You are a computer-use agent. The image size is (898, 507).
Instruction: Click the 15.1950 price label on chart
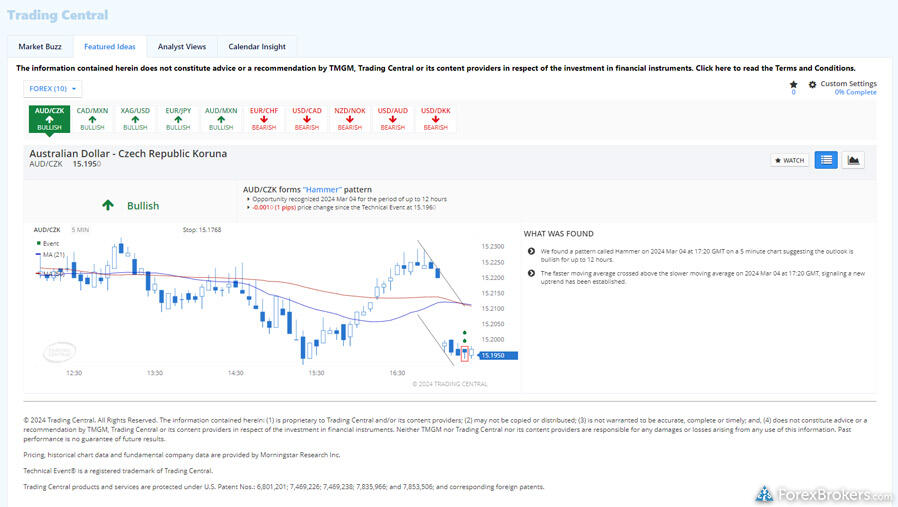tap(498, 356)
